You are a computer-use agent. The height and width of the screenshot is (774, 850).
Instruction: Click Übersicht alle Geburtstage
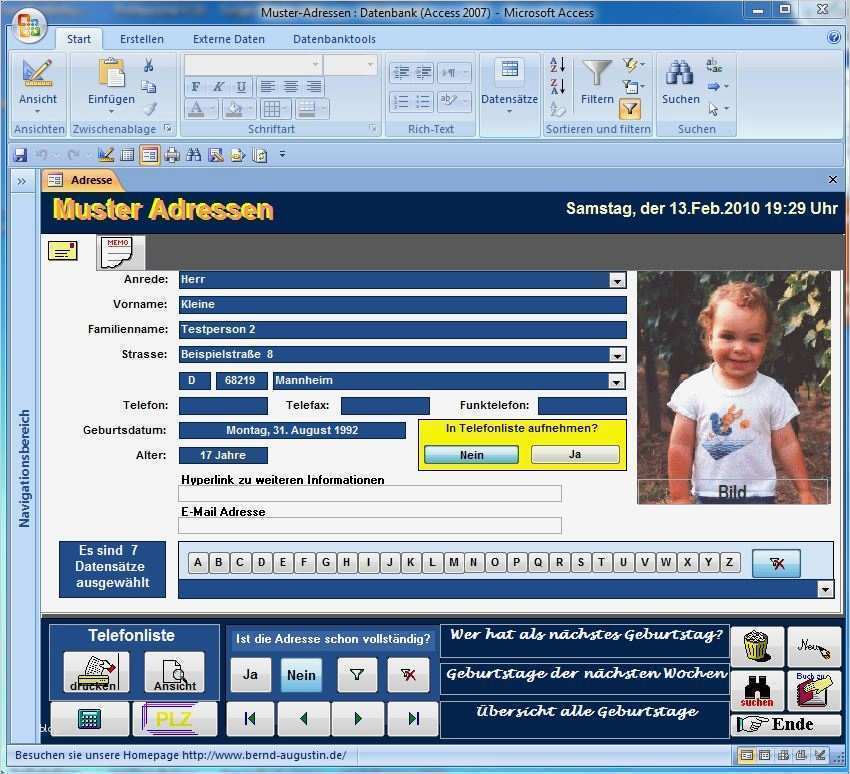point(584,712)
